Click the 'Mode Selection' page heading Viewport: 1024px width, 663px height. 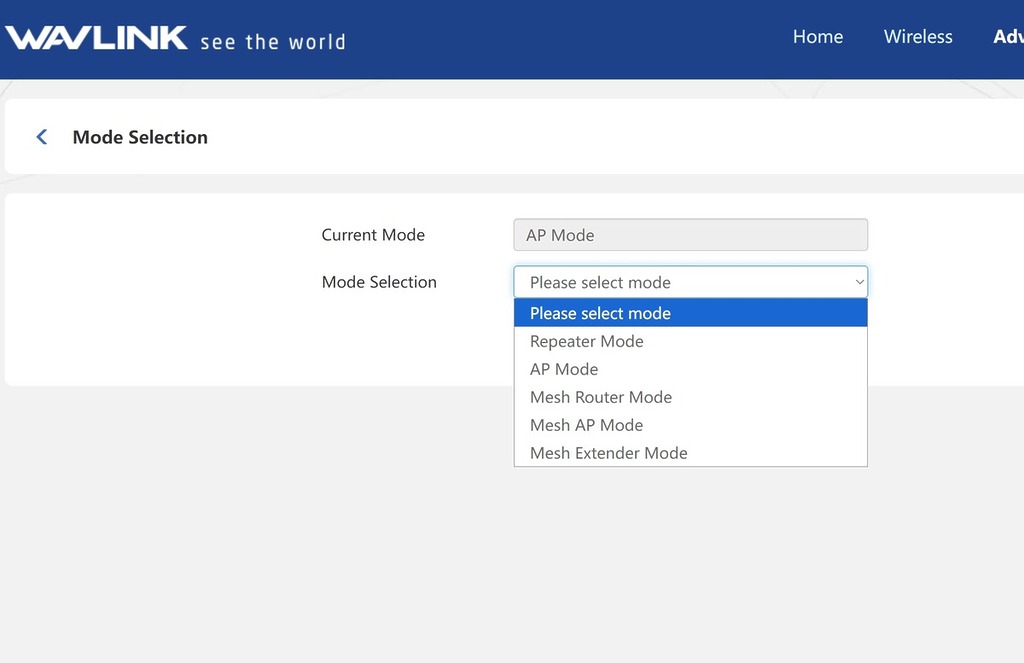[x=140, y=137]
